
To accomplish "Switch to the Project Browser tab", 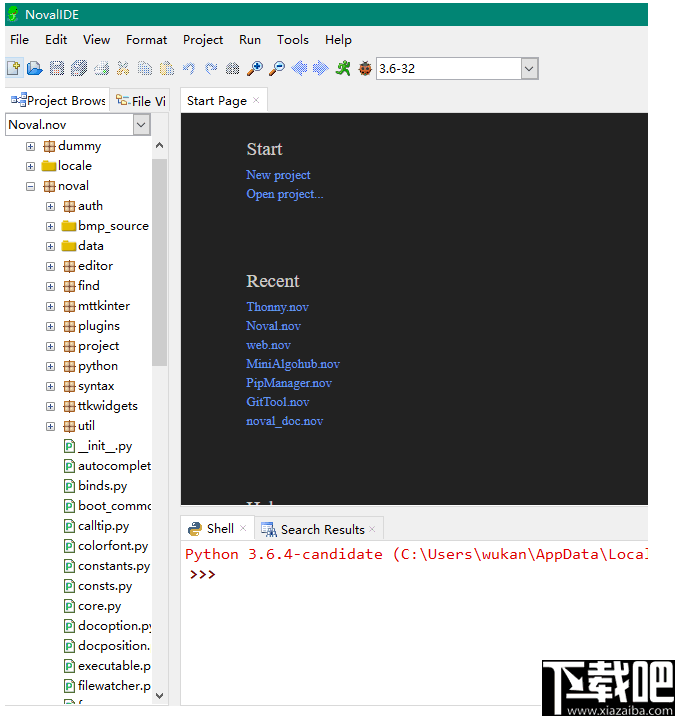I will 58,100.
